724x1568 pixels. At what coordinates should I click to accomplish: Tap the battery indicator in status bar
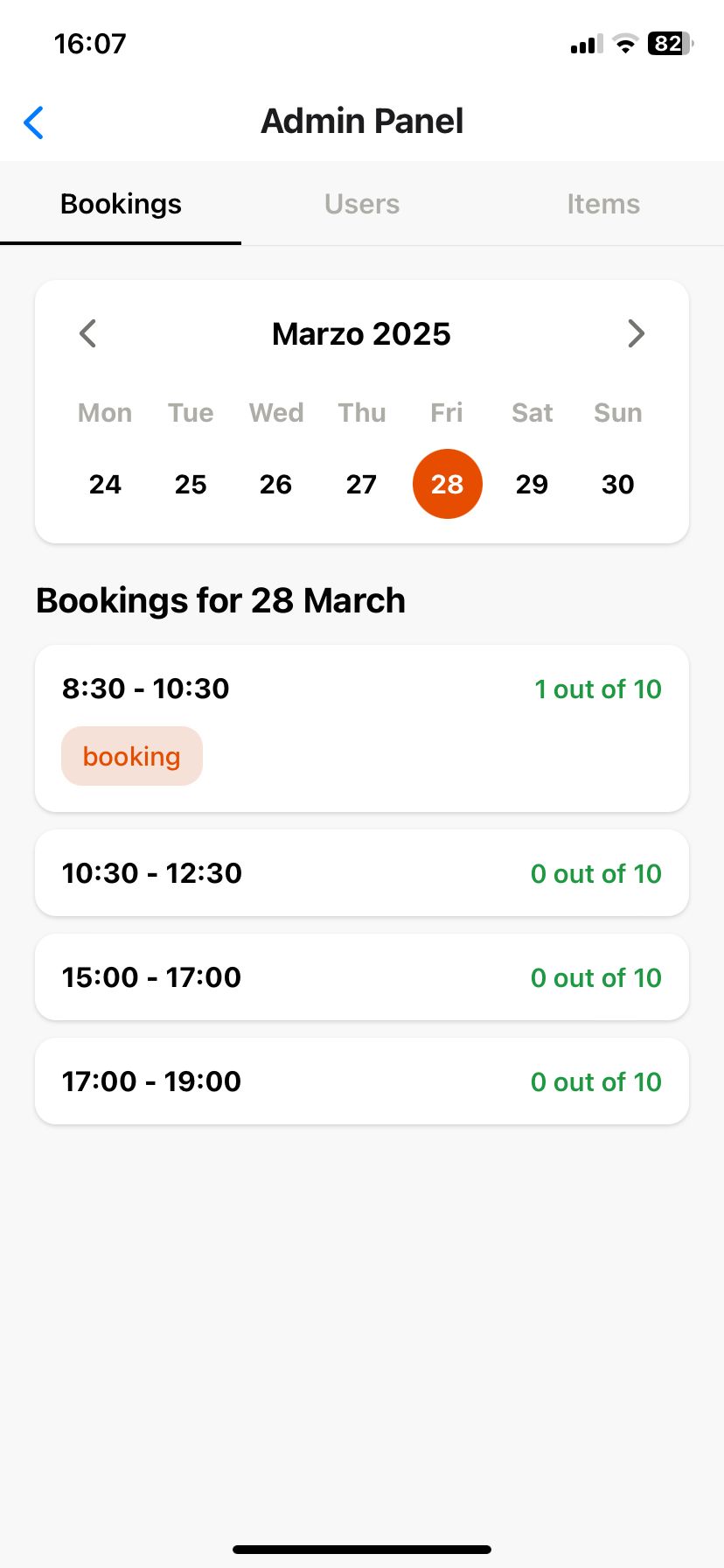coord(669,44)
